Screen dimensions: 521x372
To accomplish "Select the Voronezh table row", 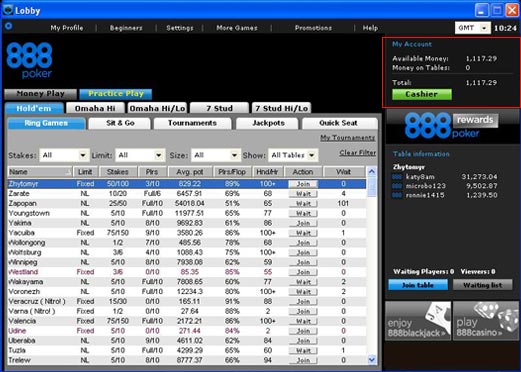I will (x=187, y=292).
